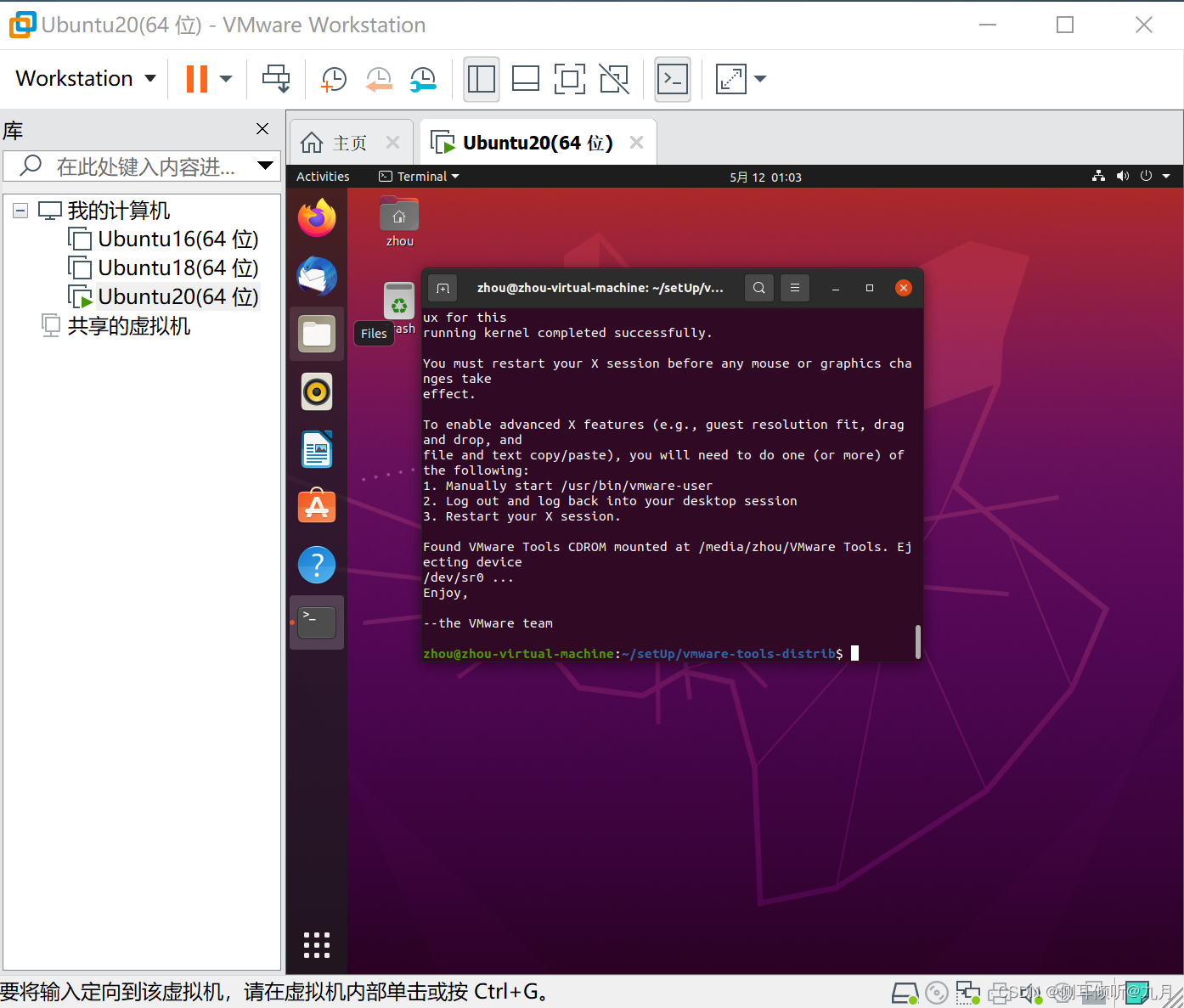Click the power icon in Ubuntu top bar
Screen dimensions: 1184x1008
tap(1146, 176)
